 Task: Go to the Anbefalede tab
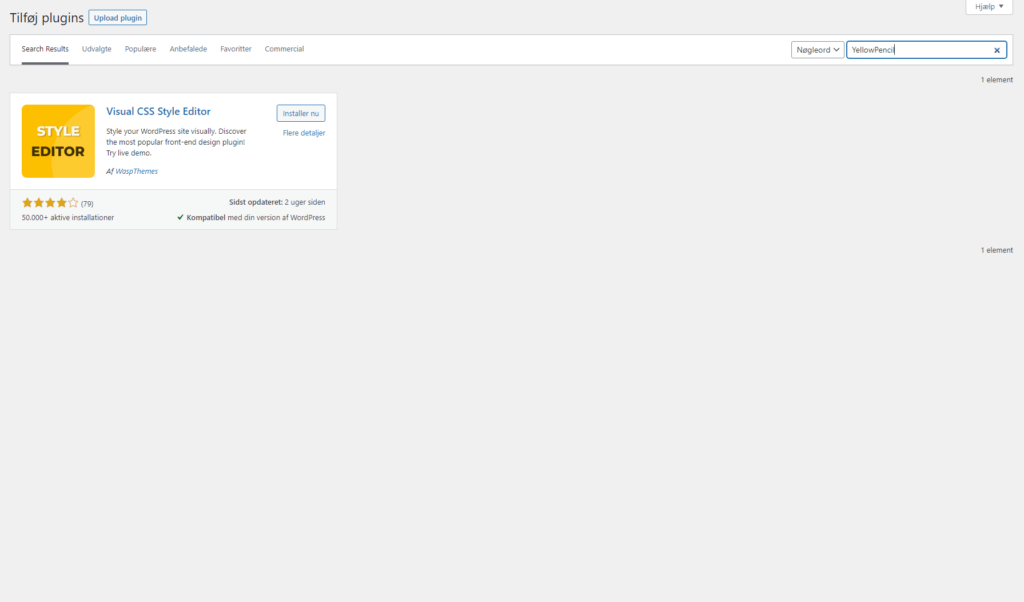point(188,49)
